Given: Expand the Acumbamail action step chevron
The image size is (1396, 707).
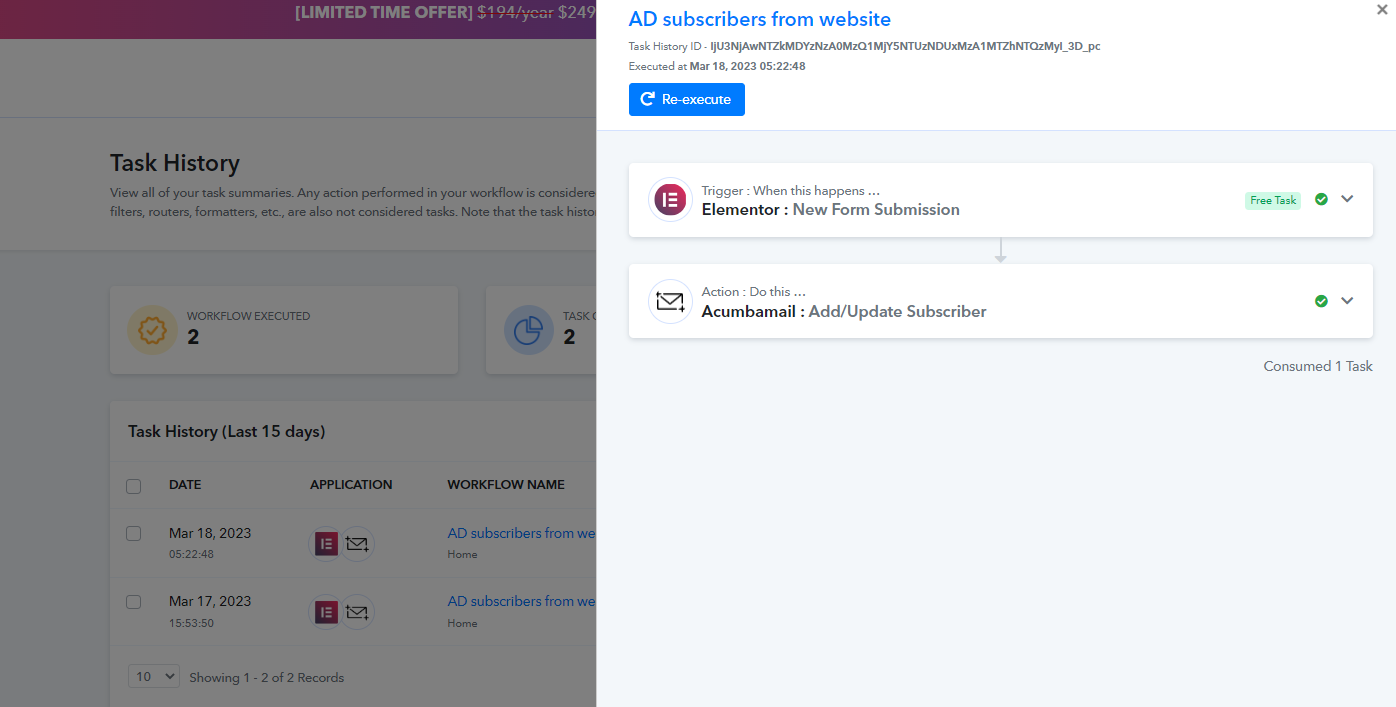Looking at the screenshot, I should coord(1347,301).
